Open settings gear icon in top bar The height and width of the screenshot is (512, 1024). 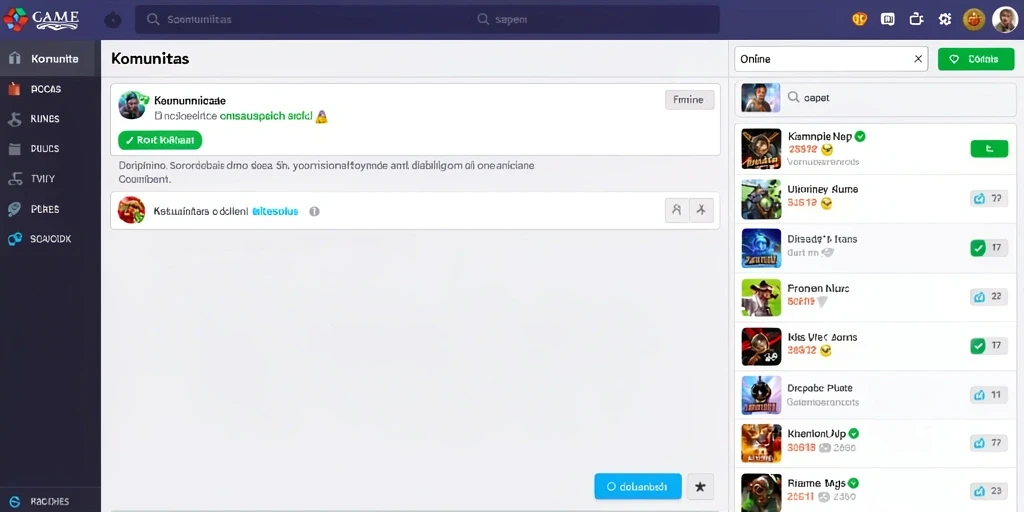point(944,20)
